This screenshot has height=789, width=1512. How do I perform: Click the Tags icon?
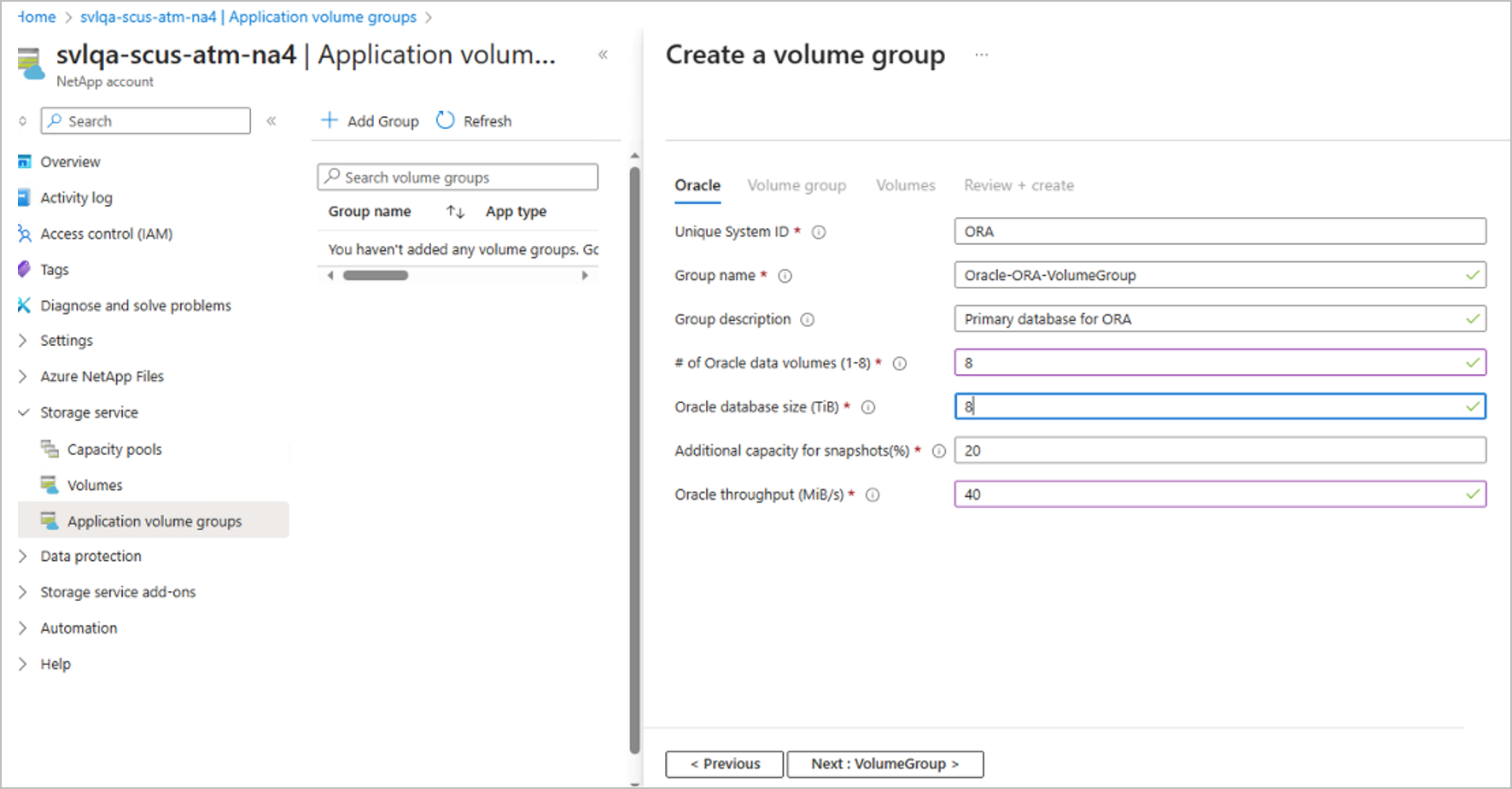click(24, 269)
